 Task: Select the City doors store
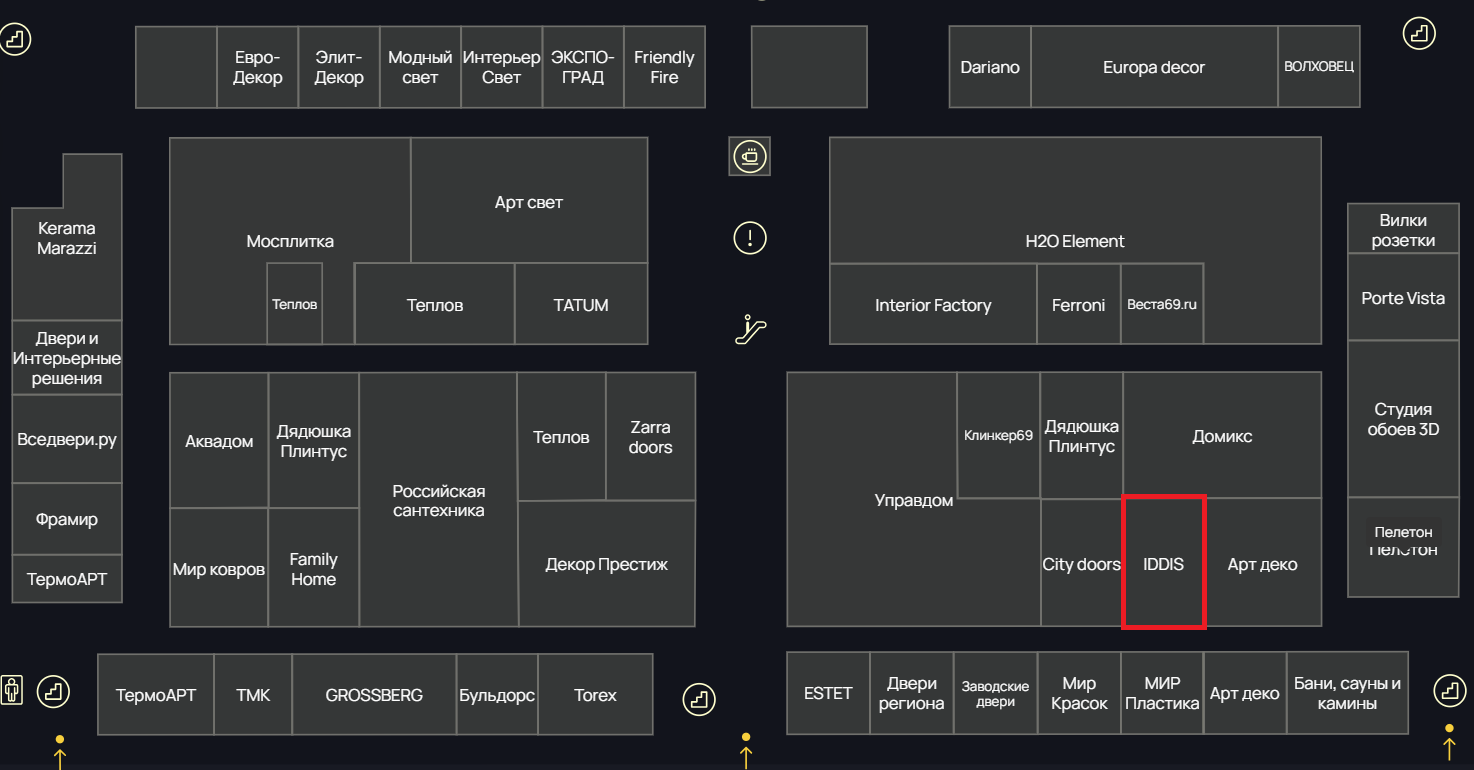pos(1081,564)
